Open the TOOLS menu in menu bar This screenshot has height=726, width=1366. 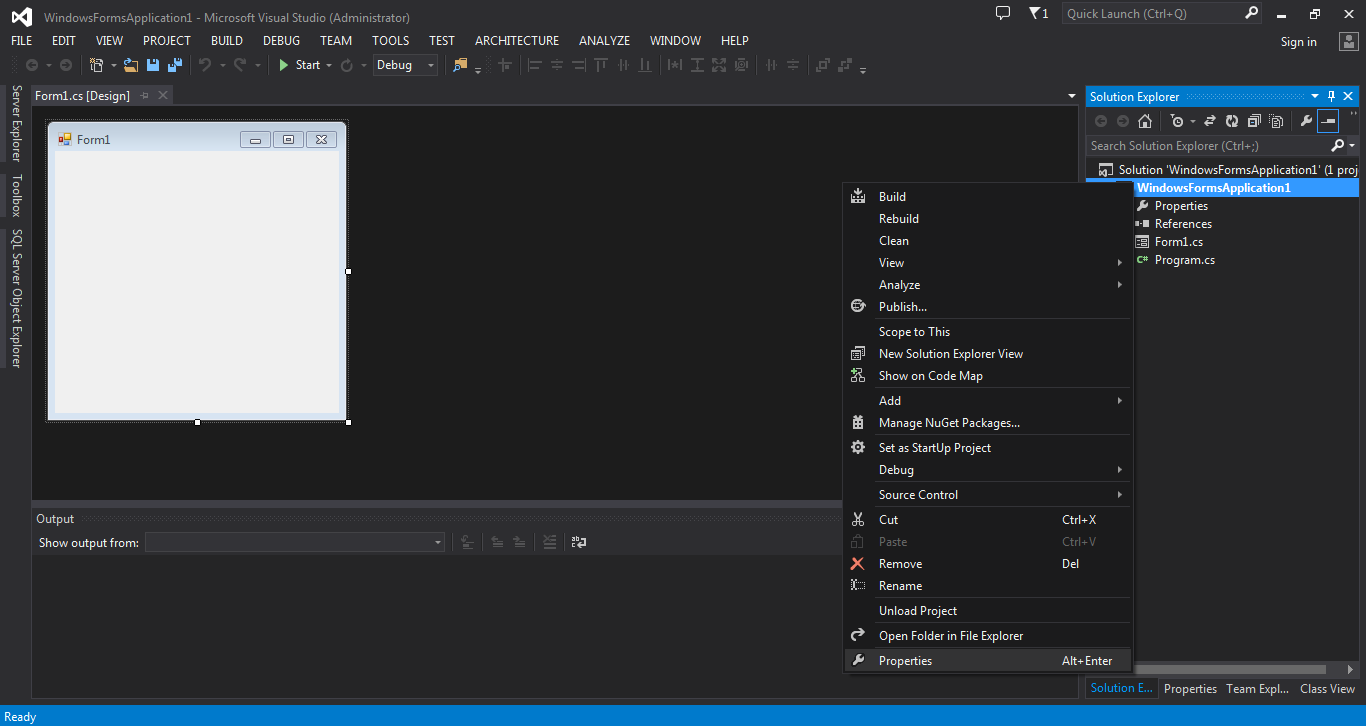tap(391, 41)
